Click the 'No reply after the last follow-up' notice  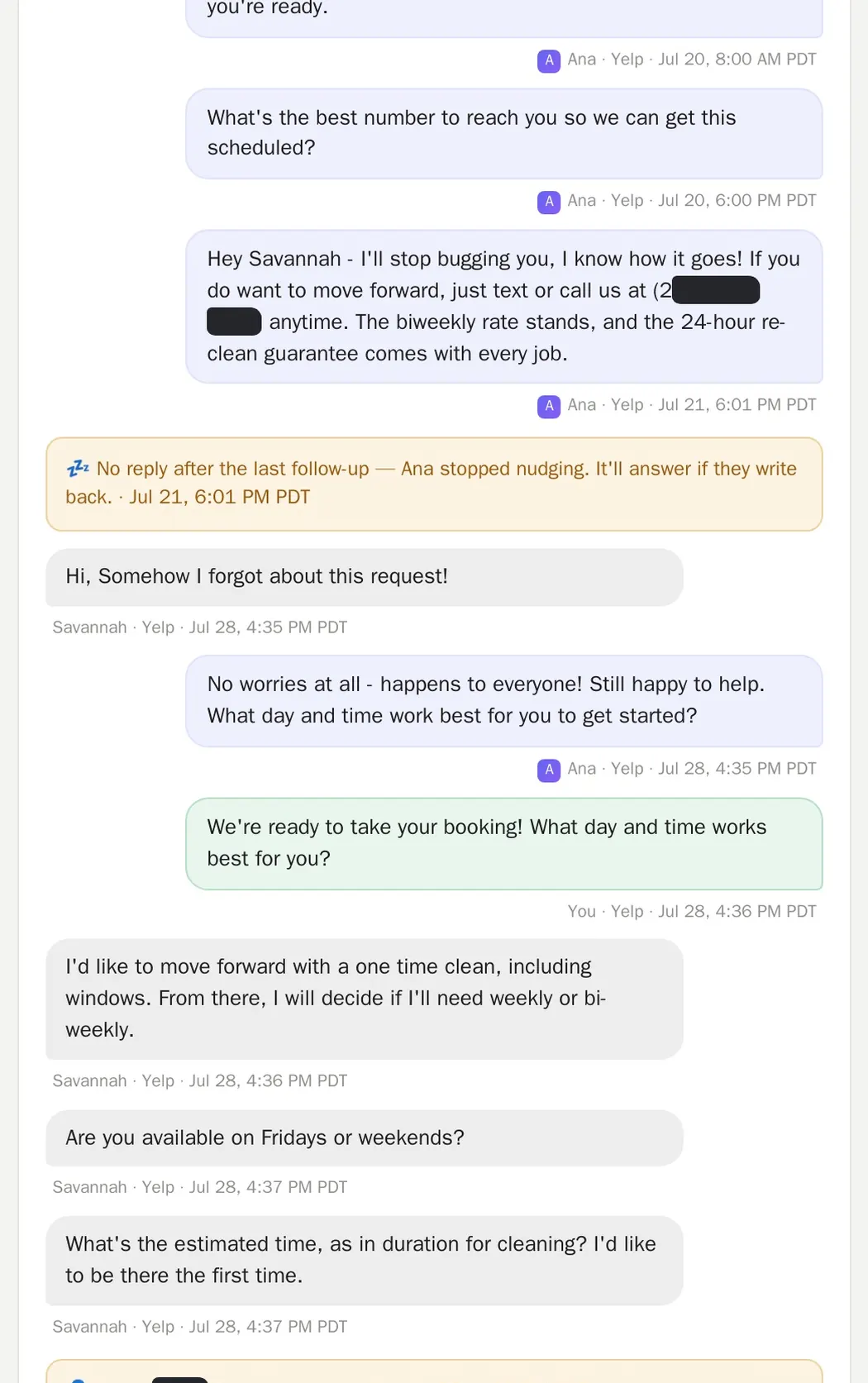click(434, 484)
